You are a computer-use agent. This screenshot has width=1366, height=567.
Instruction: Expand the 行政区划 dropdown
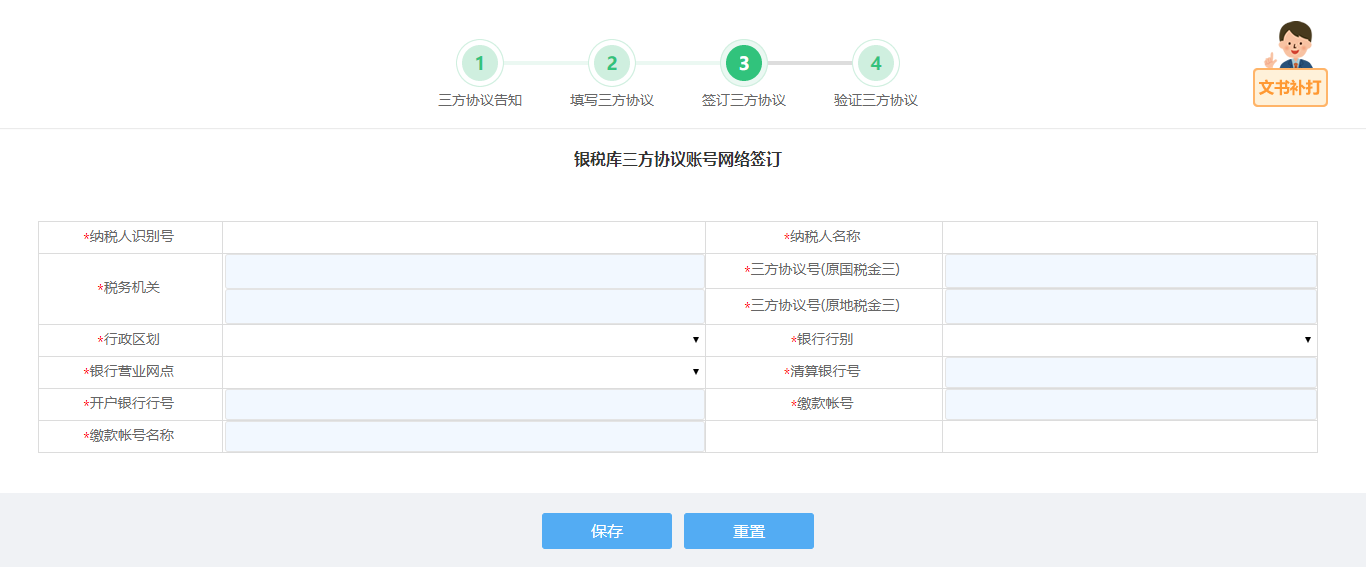pyautogui.click(x=463, y=340)
